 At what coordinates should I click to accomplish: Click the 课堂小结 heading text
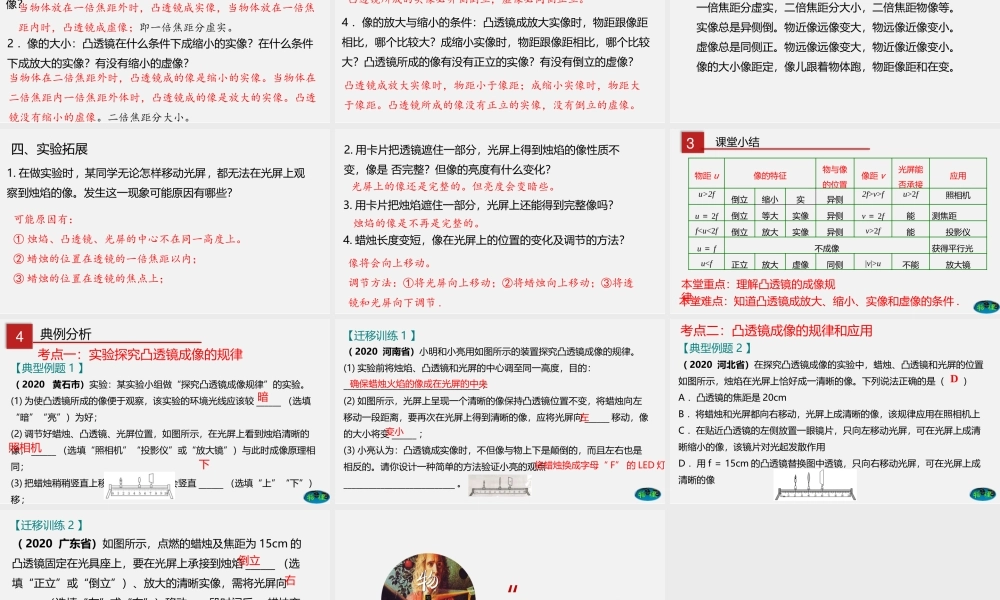(x=737, y=142)
